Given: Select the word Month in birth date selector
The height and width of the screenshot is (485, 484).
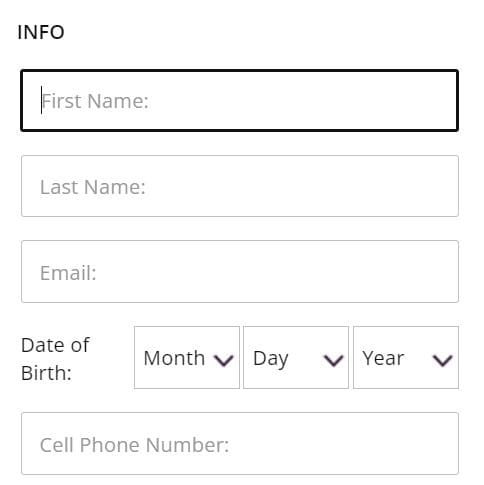Looking at the screenshot, I should (x=174, y=358).
